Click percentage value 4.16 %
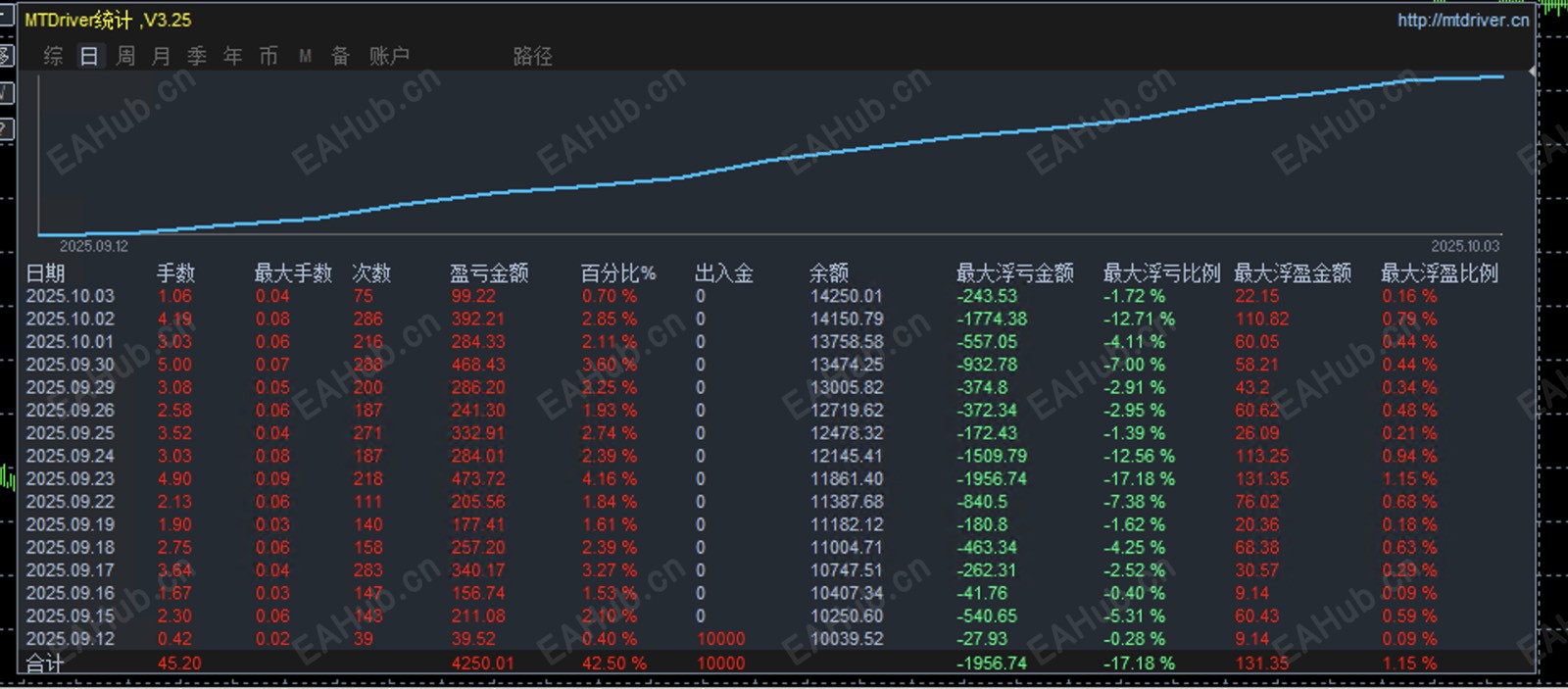This screenshot has width=1568, height=689. click(609, 479)
